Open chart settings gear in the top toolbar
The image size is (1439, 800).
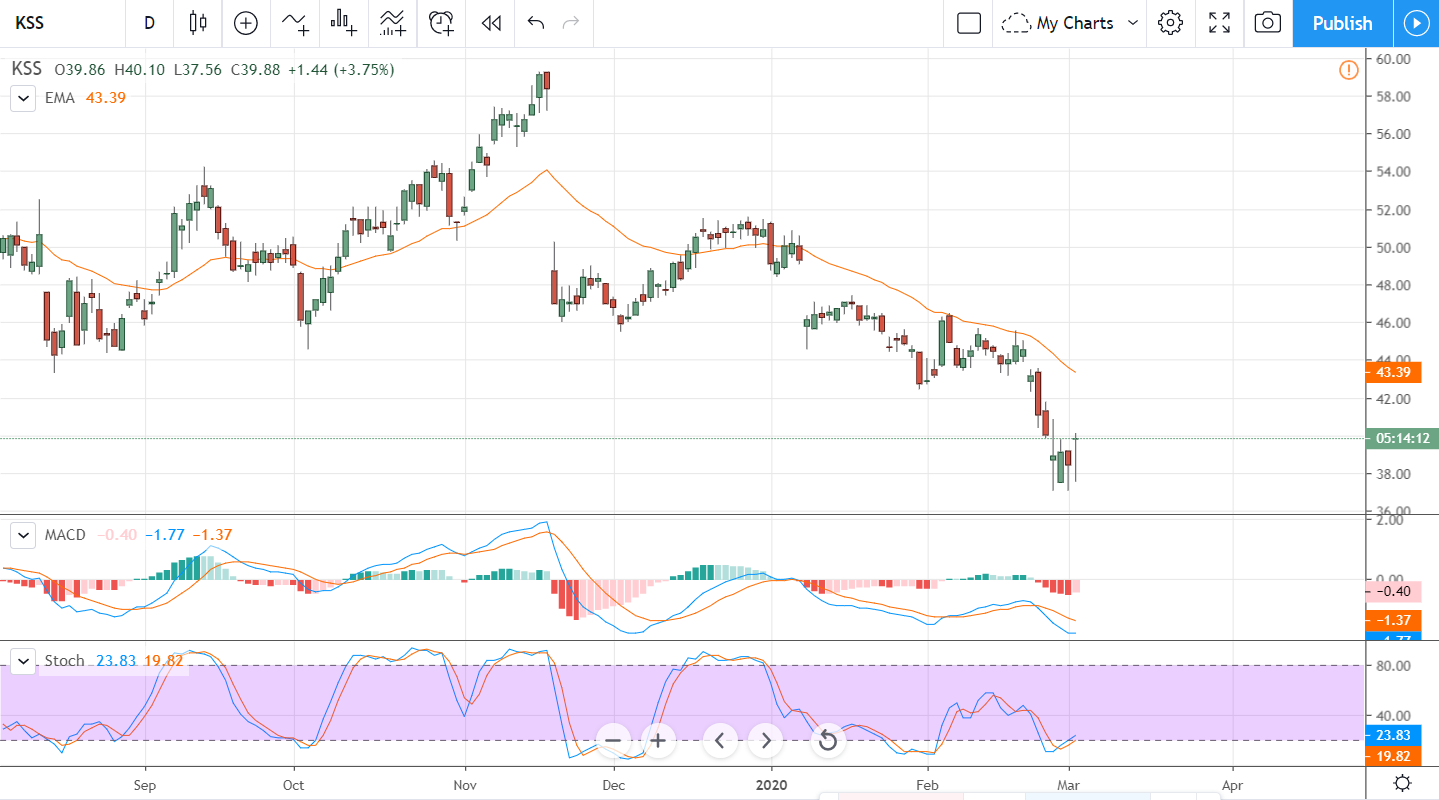1170,23
